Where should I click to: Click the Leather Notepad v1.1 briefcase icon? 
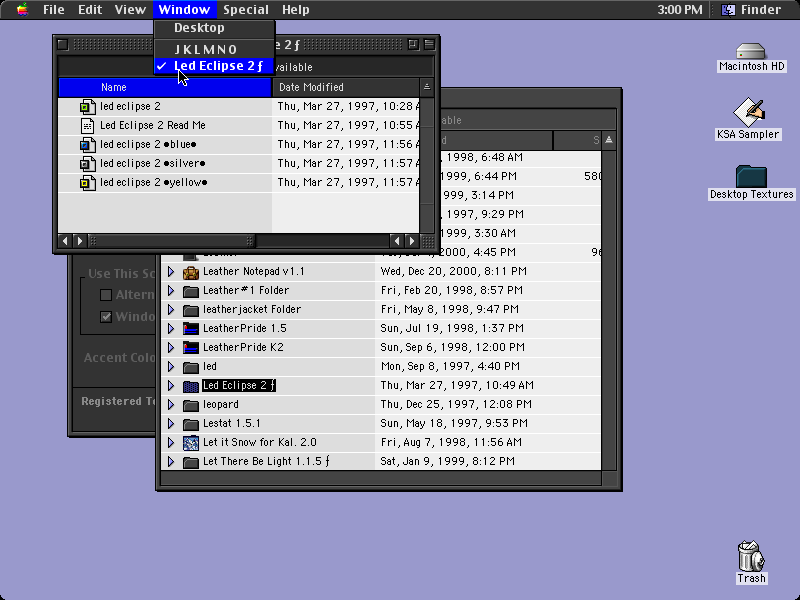(x=191, y=272)
